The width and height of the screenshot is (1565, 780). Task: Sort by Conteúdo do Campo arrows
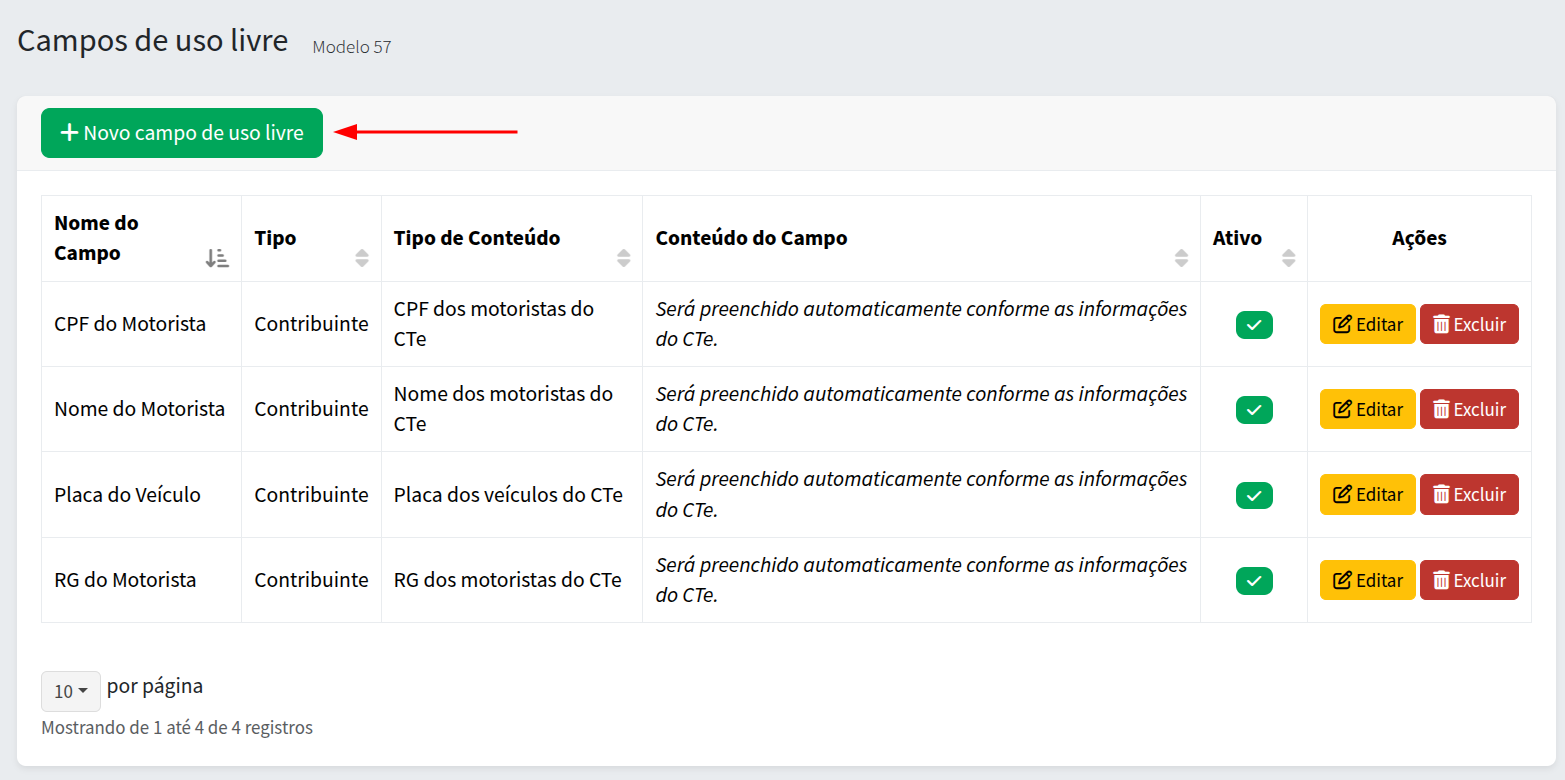(1181, 258)
